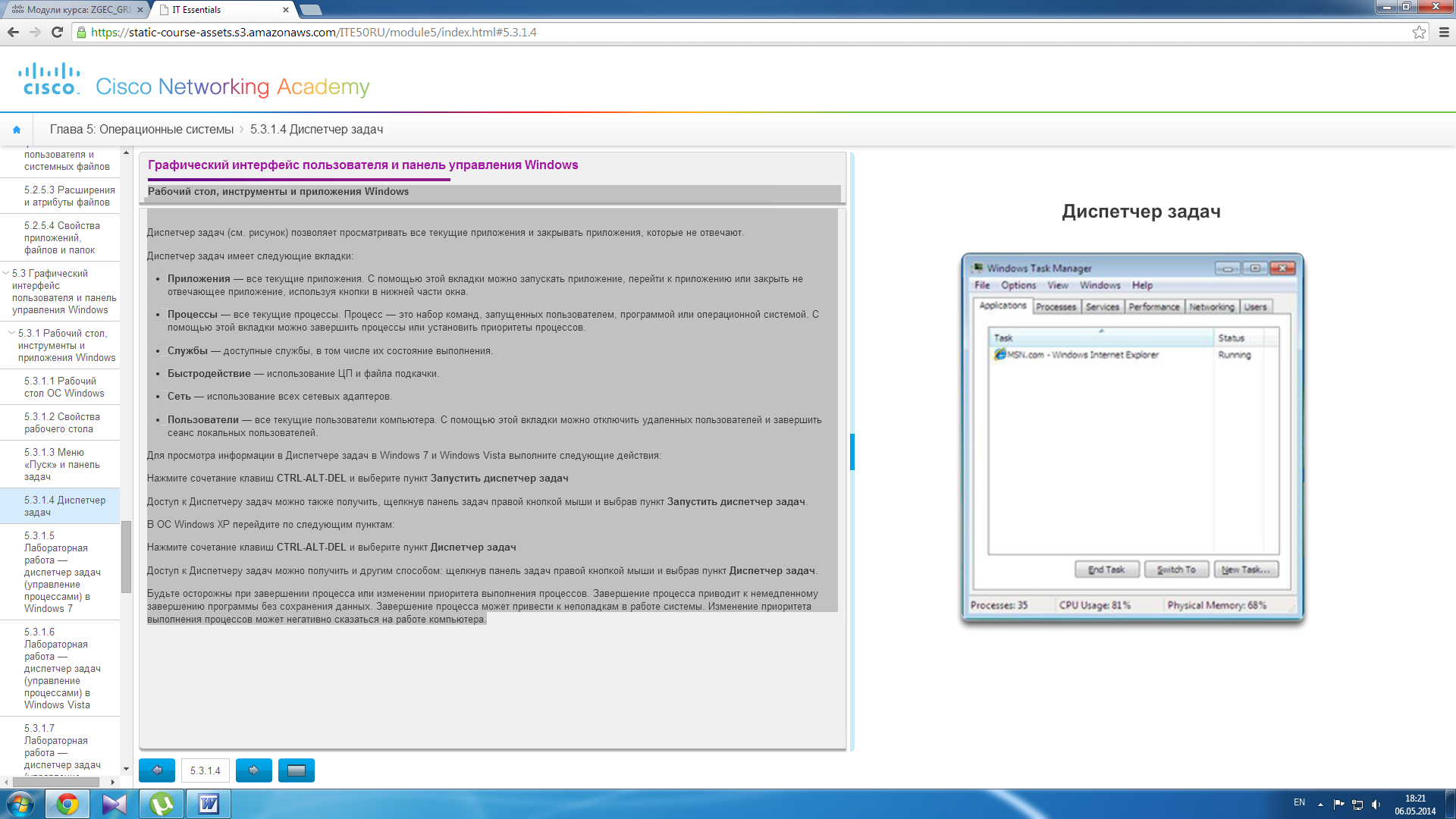Open uTorrent from the taskbar
Image resolution: width=1456 pixels, height=819 pixels.
point(162,804)
